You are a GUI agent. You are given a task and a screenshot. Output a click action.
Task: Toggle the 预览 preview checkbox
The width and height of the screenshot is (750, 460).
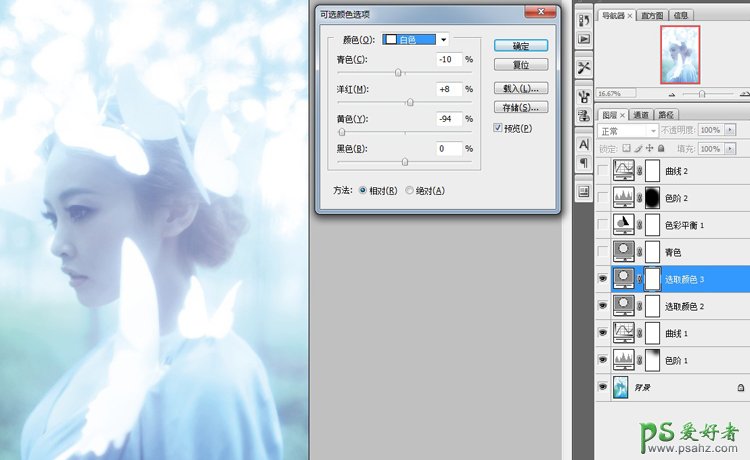coord(499,128)
